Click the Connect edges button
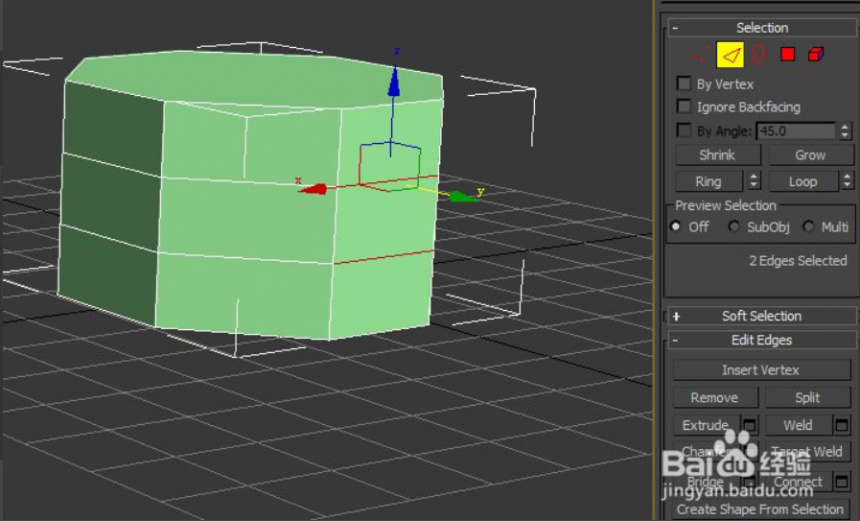Screen dimensions: 860x521 (799, 482)
